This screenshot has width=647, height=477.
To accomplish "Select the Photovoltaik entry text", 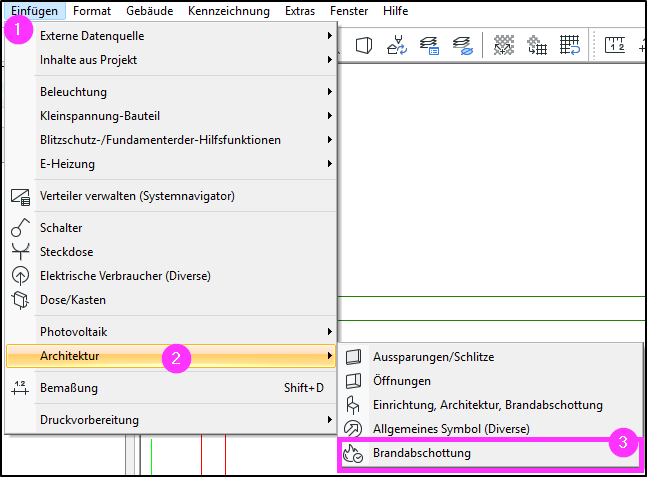I will click(73, 332).
